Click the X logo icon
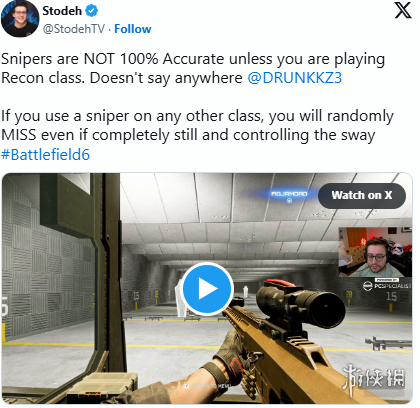The height and width of the screenshot is (408, 420). pyautogui.click(x=403, y=11)
